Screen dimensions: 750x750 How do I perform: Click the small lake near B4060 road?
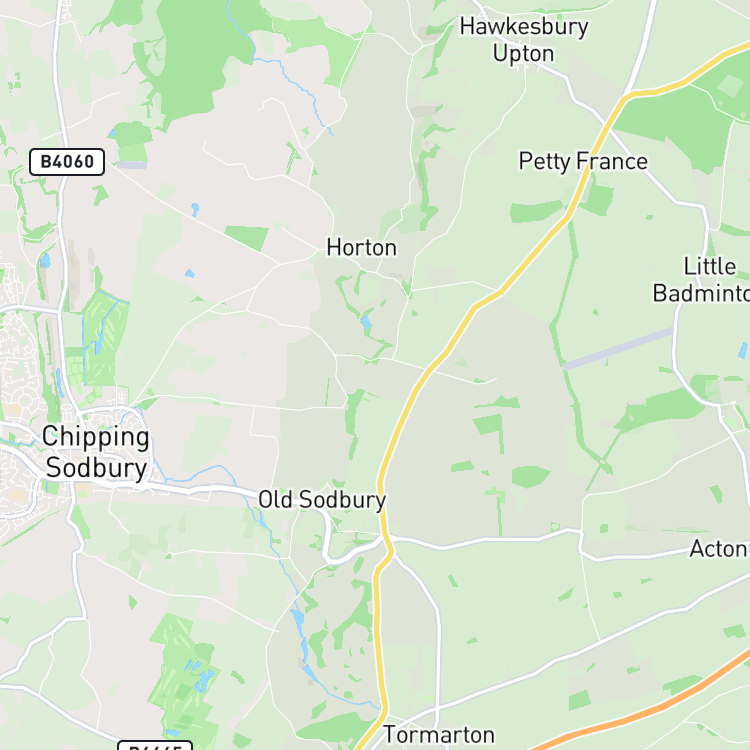45,260
